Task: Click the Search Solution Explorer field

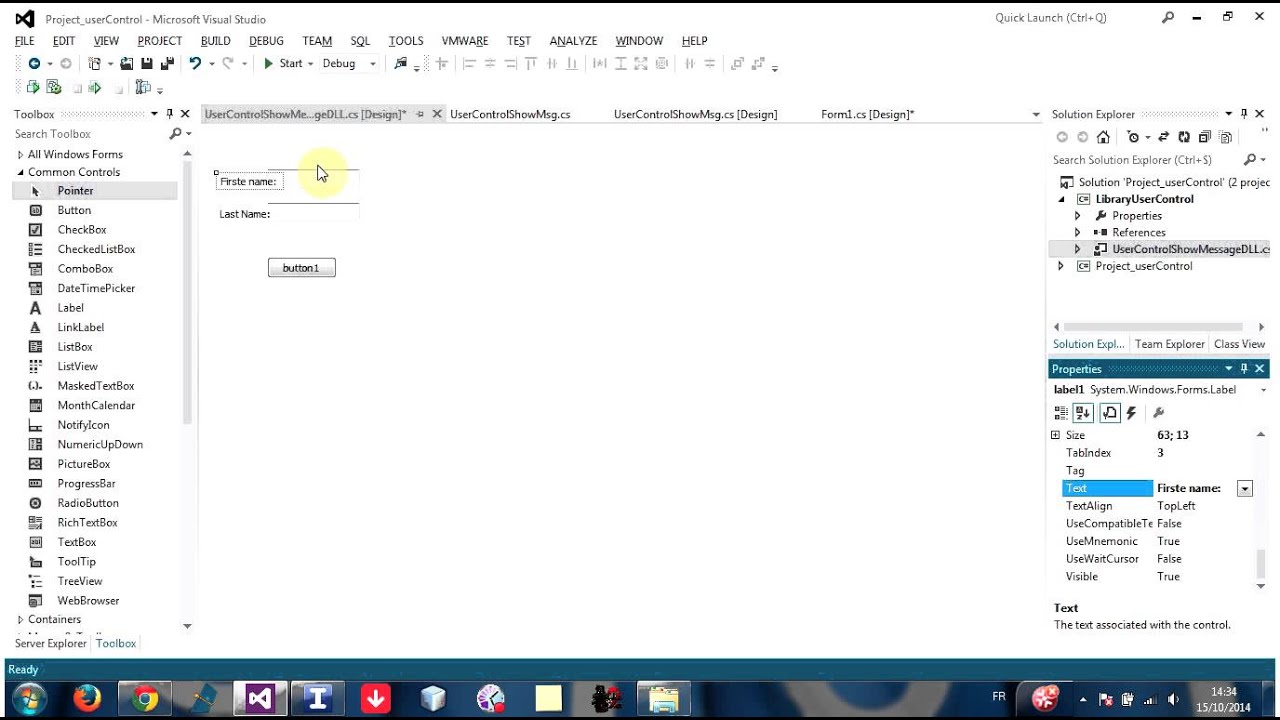Action: (1145, 160)
